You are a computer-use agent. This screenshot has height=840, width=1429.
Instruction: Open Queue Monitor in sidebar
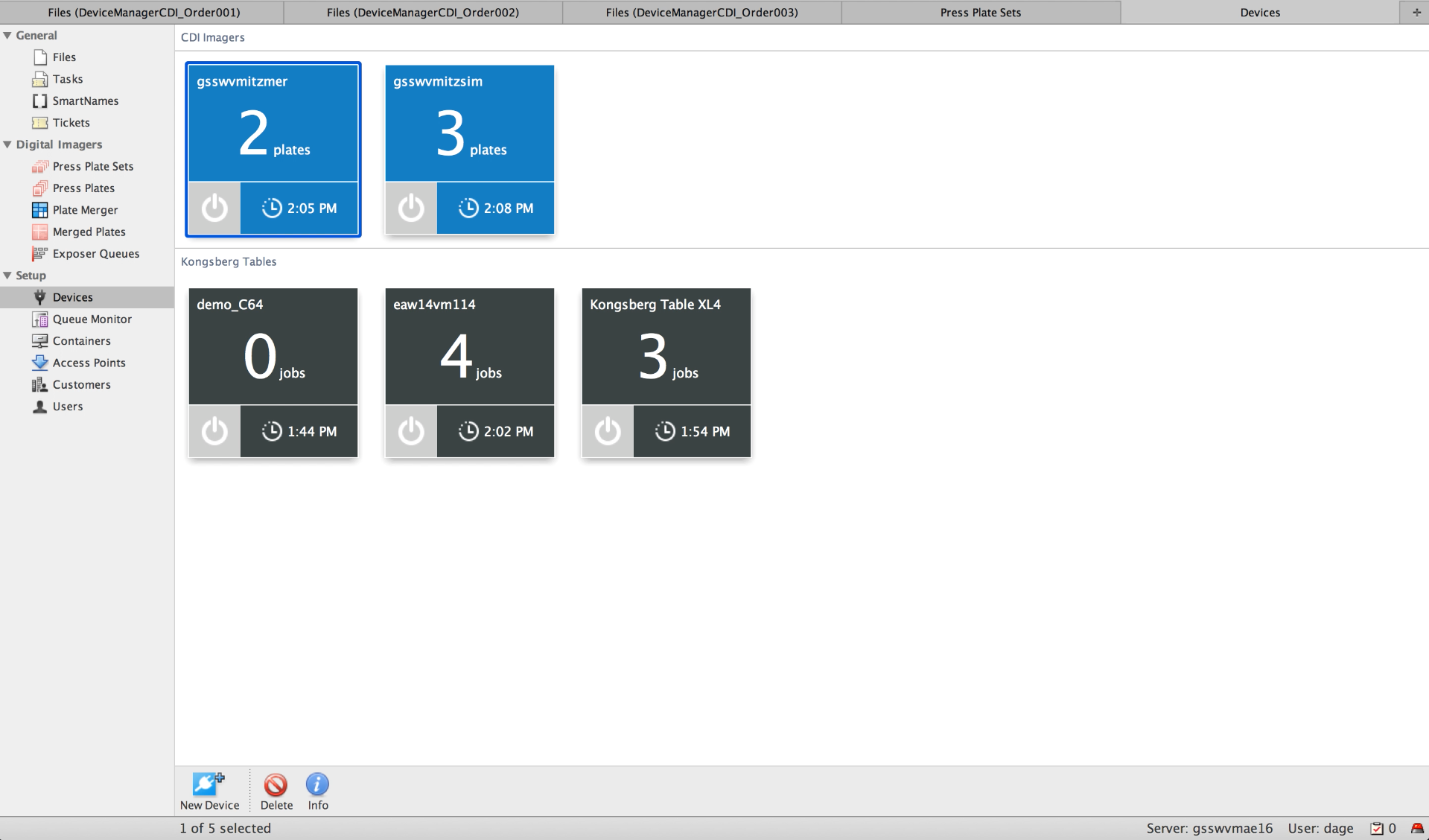pyautogui.click(x=92, y=319)
